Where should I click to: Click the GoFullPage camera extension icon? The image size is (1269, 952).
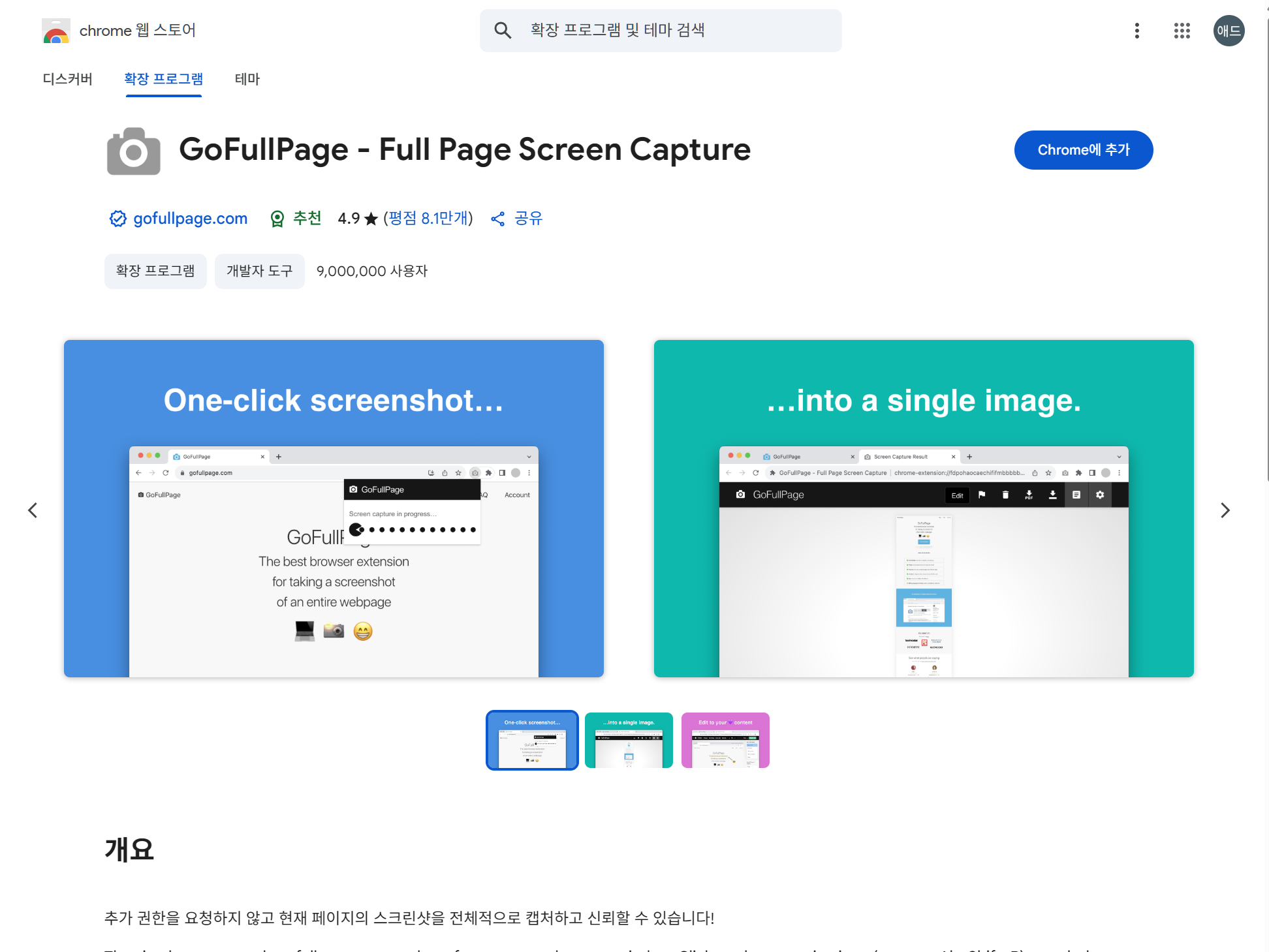tap(134, 151)
